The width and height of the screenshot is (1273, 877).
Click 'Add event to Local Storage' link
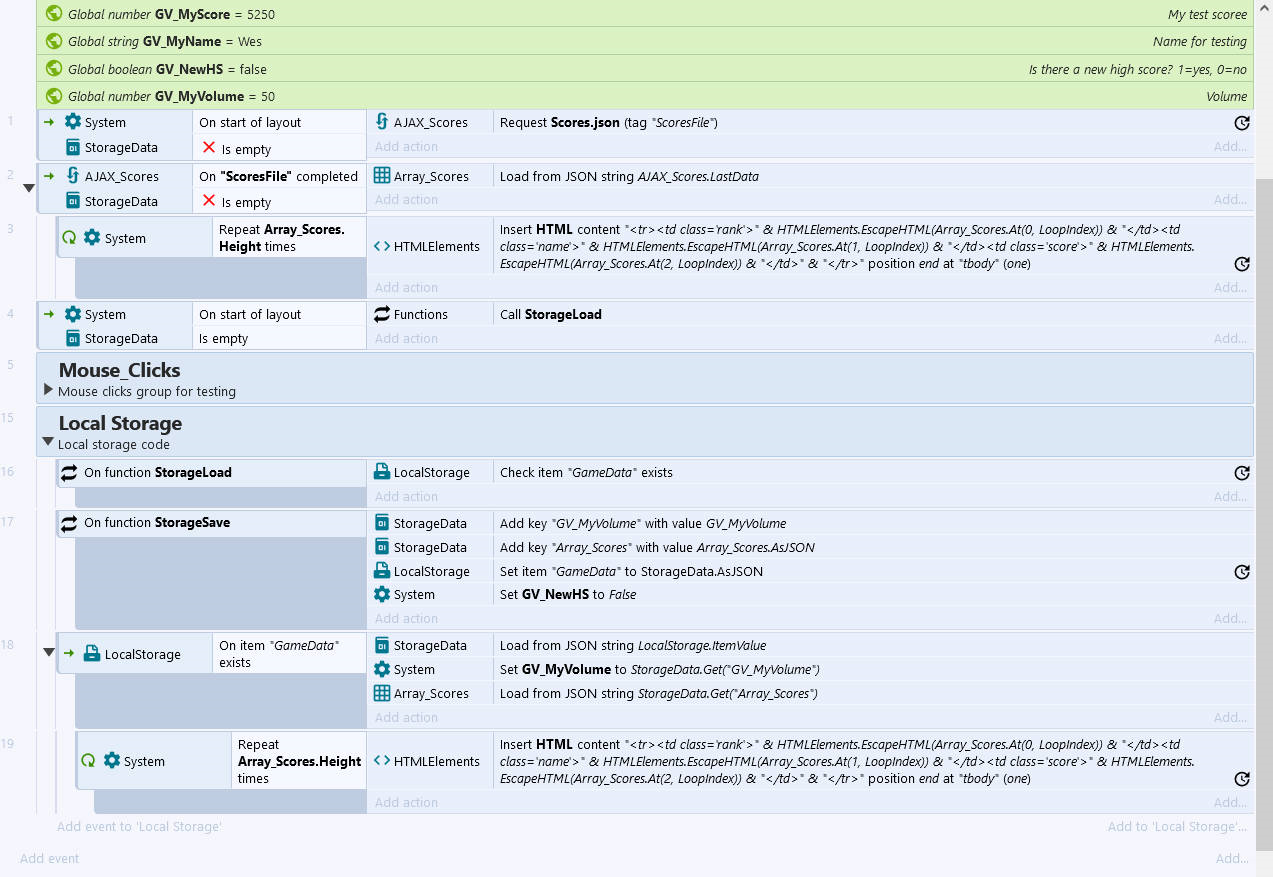click(x=139, y=826)
